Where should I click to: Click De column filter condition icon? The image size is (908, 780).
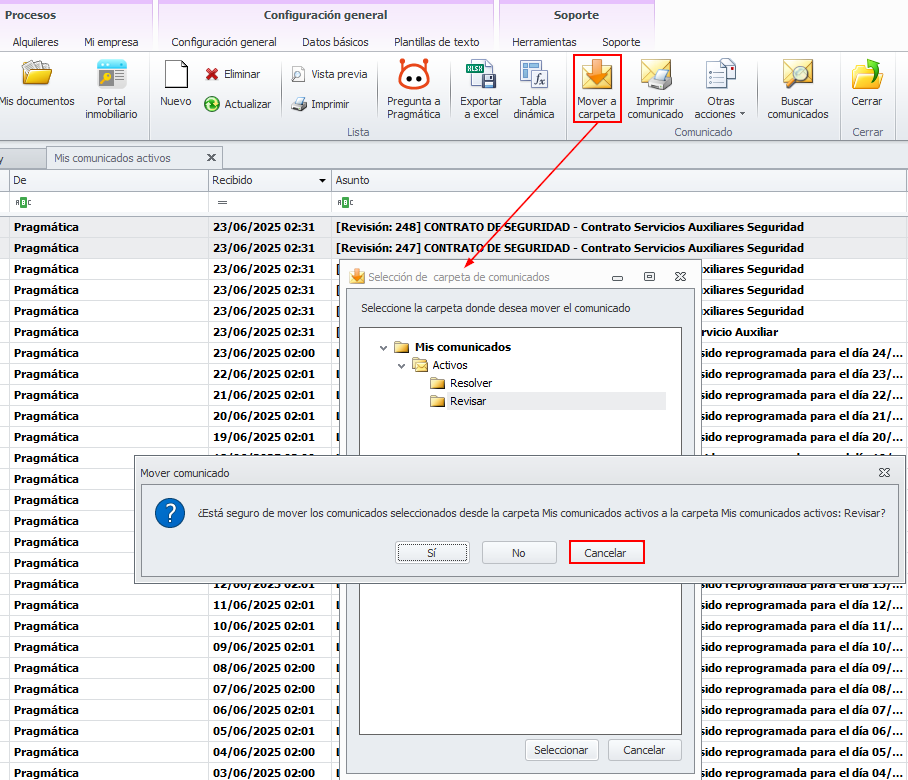click(x=23, y=202)
